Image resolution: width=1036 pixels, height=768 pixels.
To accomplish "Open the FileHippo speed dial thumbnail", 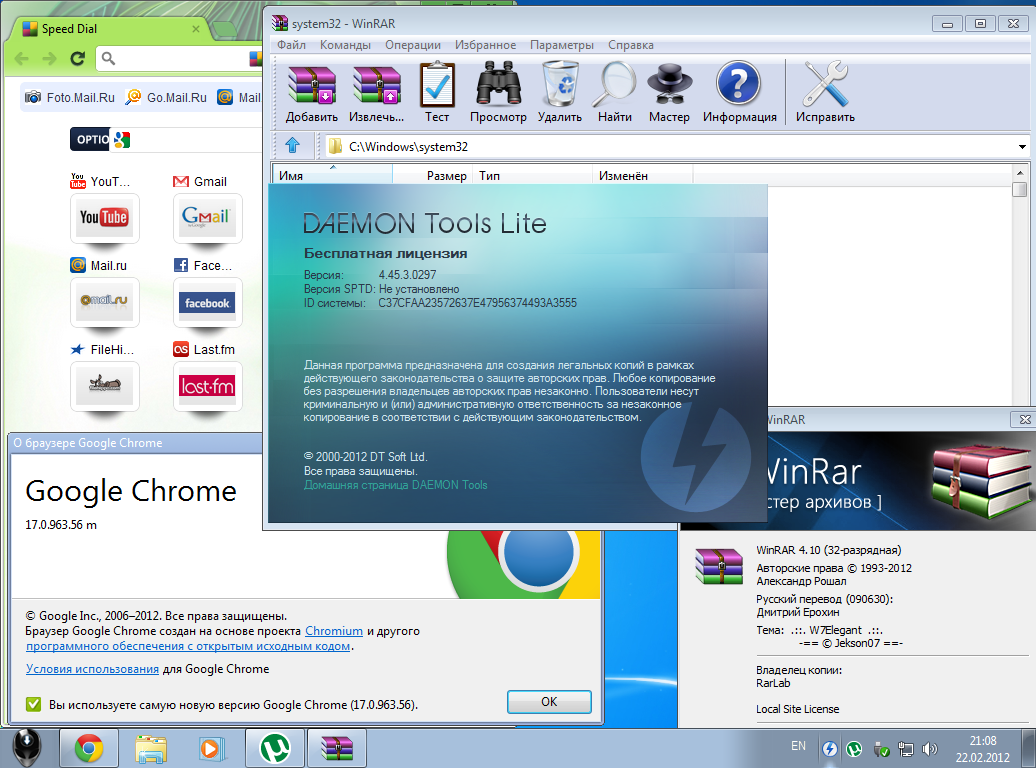I will [104, 386].
